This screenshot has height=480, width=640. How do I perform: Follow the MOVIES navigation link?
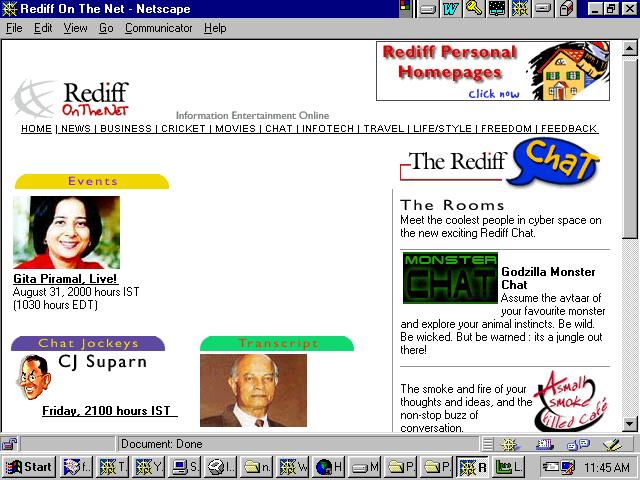236,129
